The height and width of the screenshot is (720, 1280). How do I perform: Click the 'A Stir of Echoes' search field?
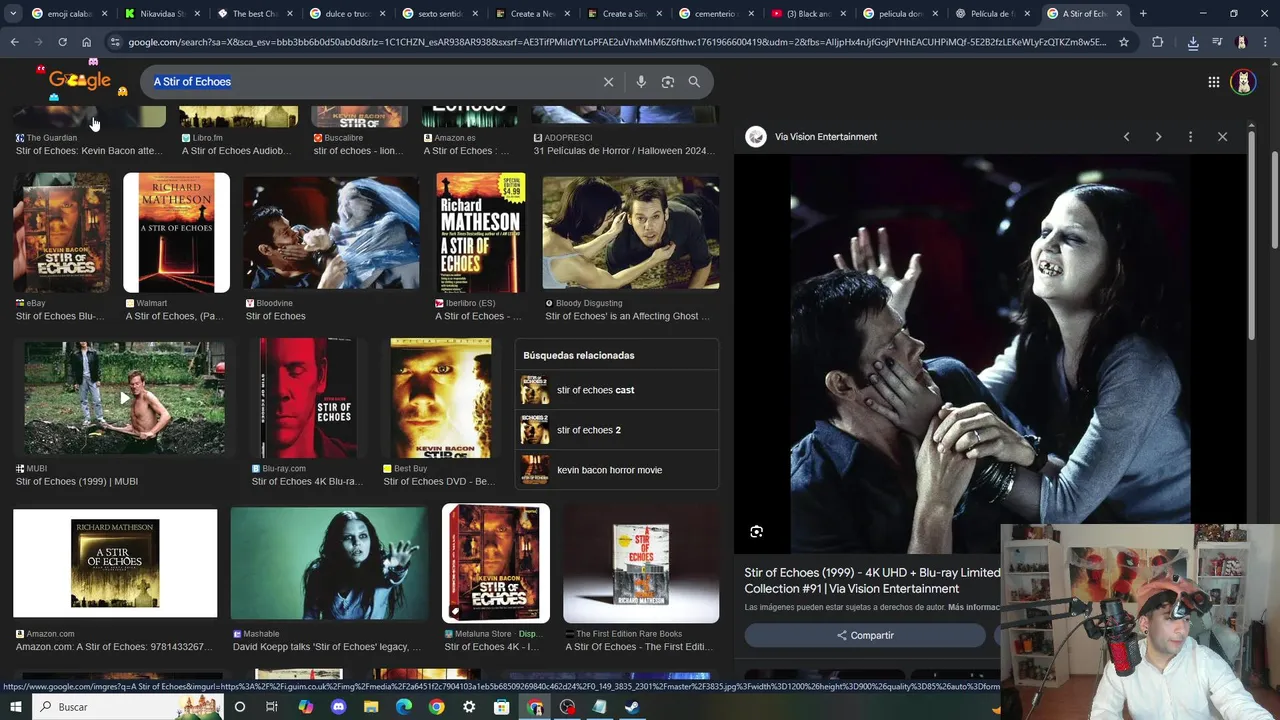pos(370,82)
